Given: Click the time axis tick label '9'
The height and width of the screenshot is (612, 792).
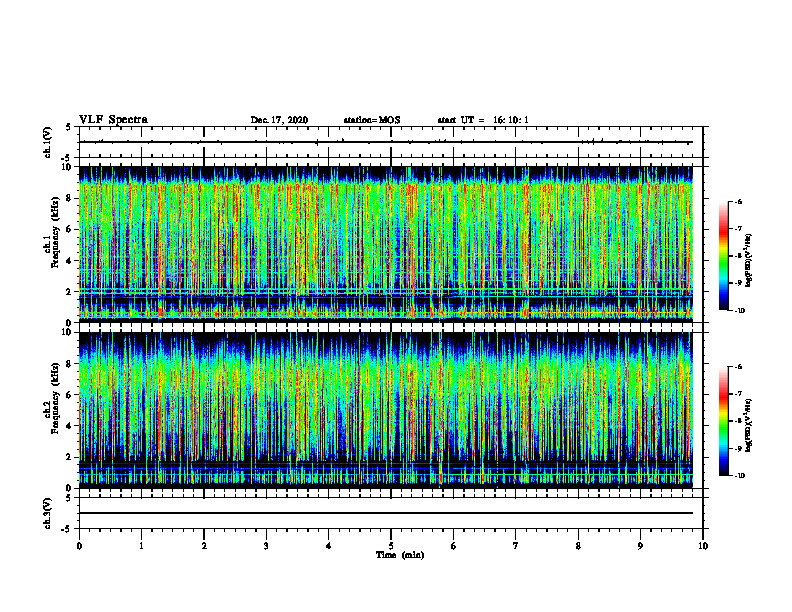Looking at the screenshot, I should 640,546.
